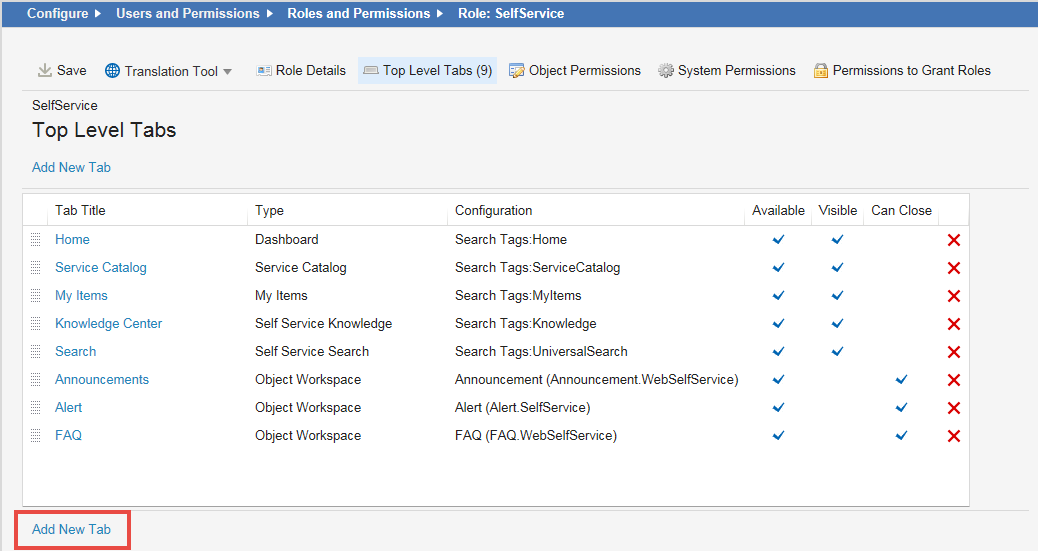Sort by the Tab Title column header
This screenshot has width=1038, height=551.
[x=80, y=211]
